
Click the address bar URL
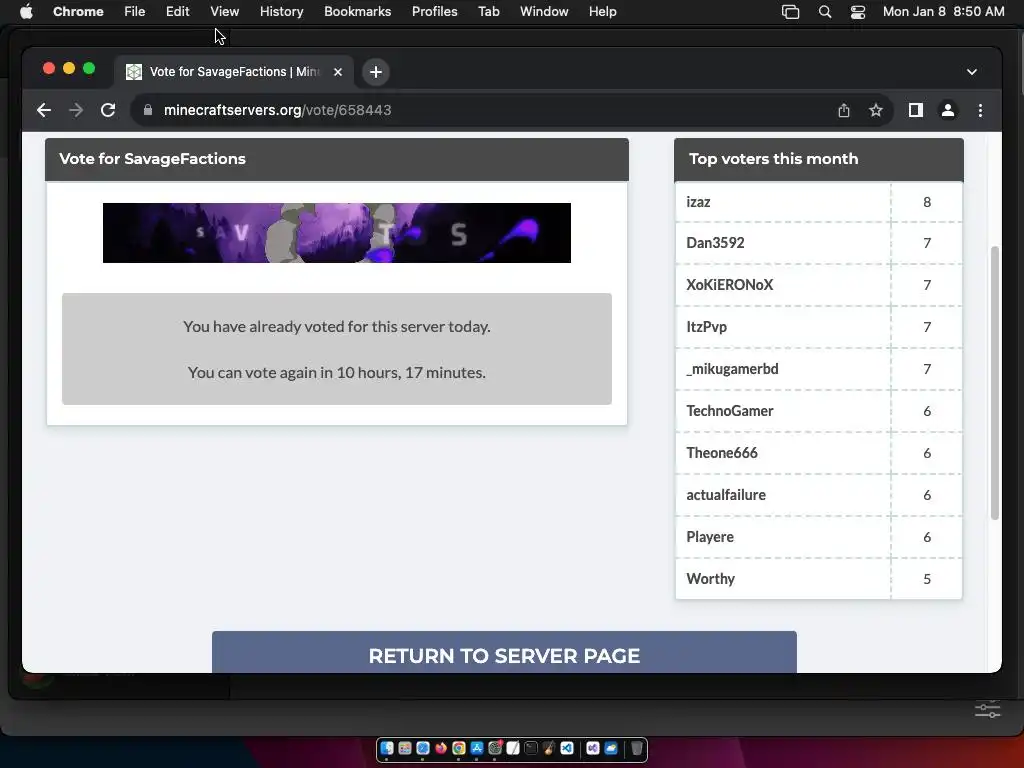(278, 110)
